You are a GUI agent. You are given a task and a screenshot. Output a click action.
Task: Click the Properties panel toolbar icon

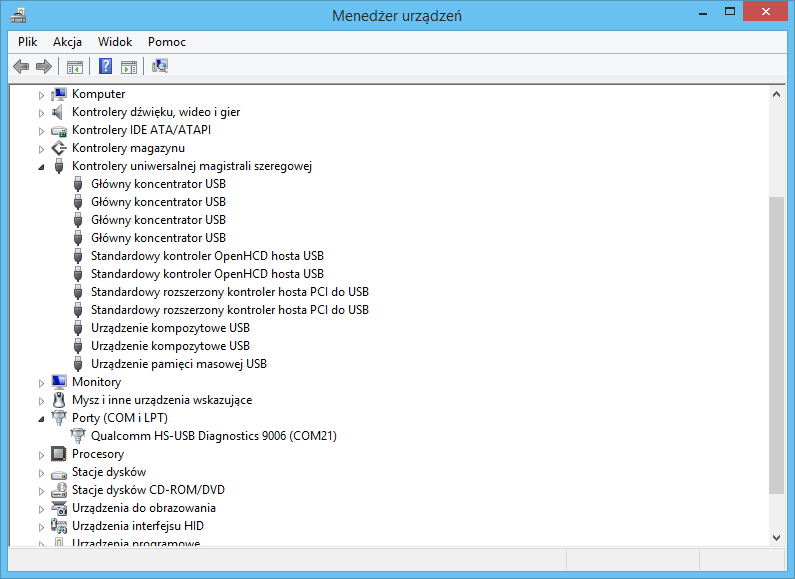pos(129,67)
